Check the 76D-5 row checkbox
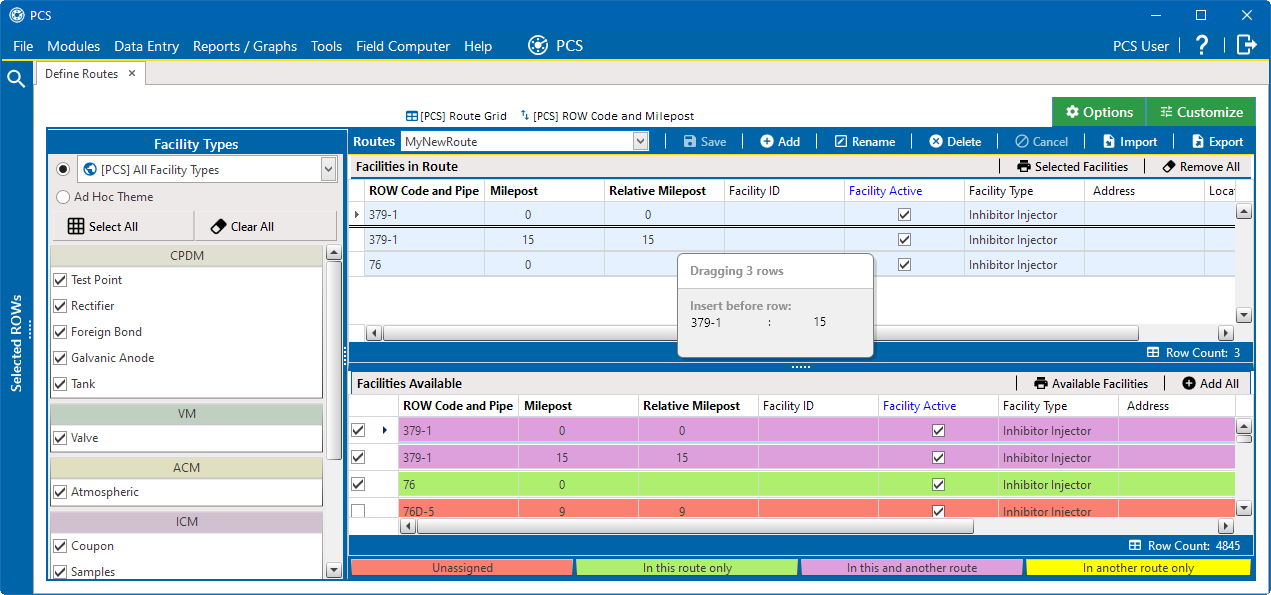The image size is (1271, 595). pos(358,511)
